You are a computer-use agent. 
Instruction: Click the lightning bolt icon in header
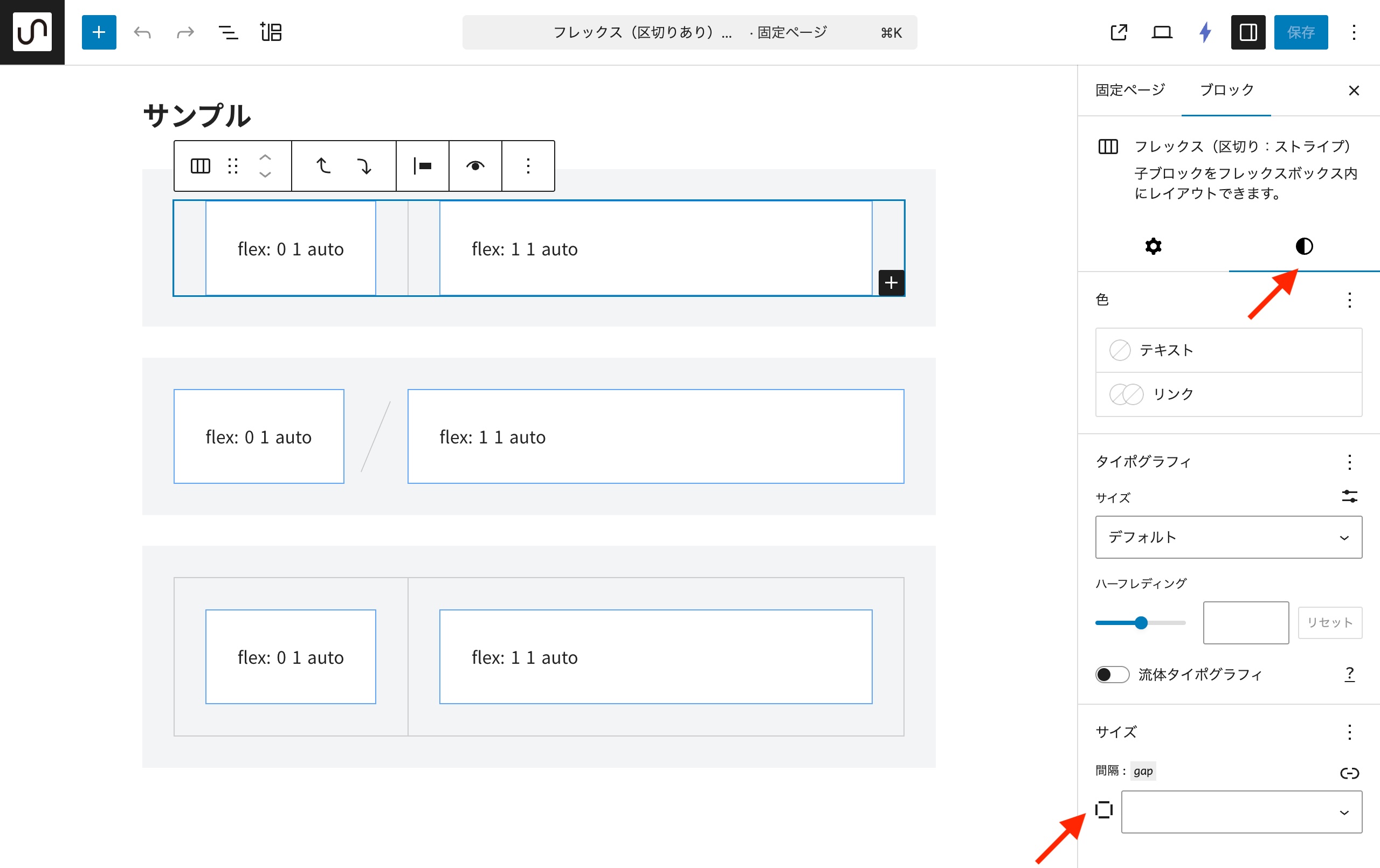click(1205, 32)
